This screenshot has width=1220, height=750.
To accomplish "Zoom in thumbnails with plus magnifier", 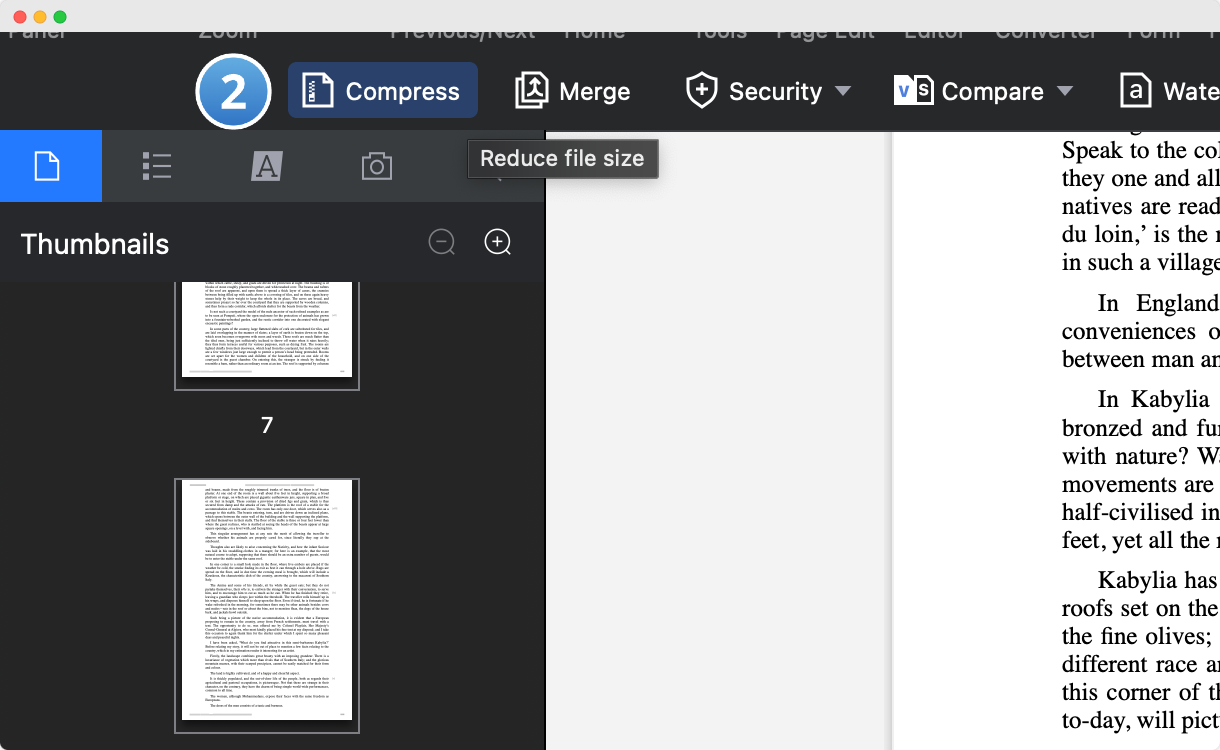I will tap(498, 242).
